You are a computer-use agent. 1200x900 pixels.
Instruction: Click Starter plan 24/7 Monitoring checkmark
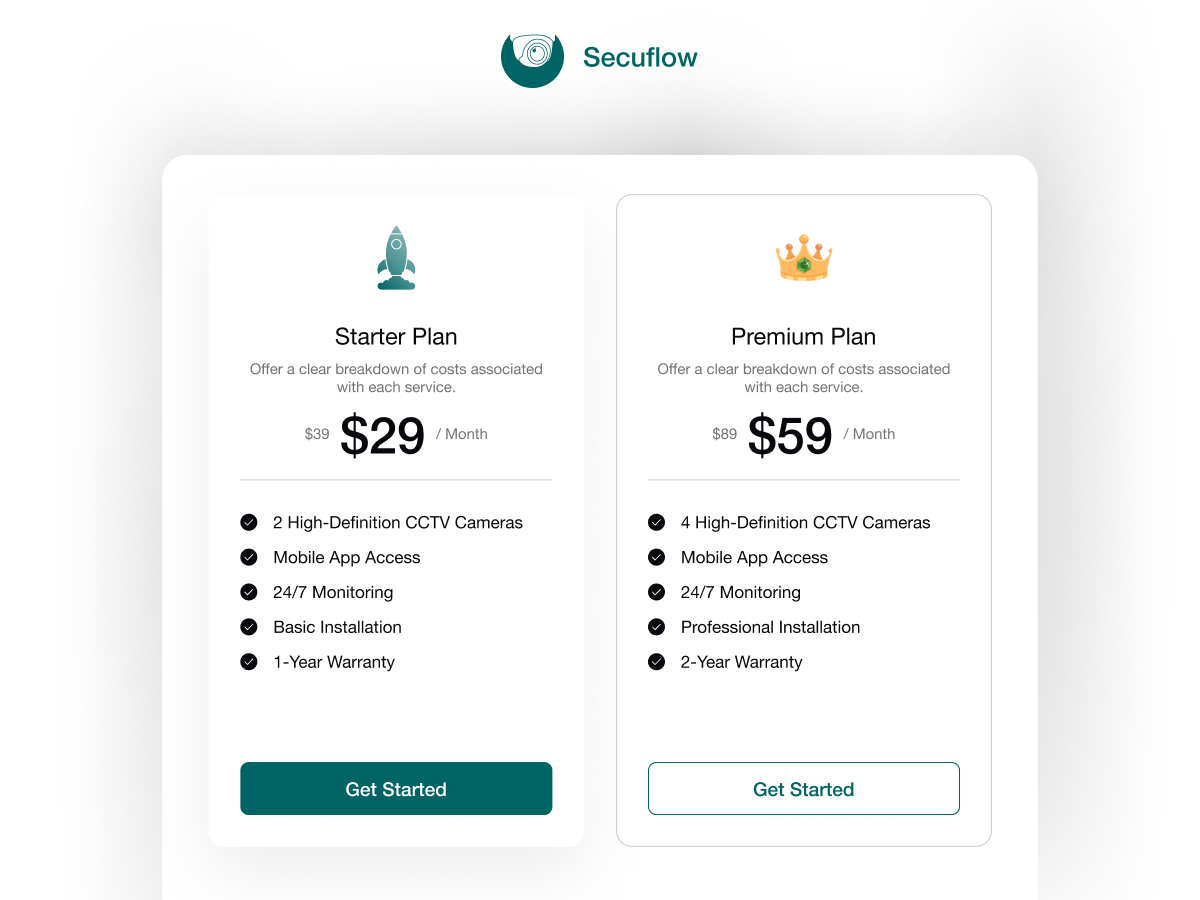[249, 592]
